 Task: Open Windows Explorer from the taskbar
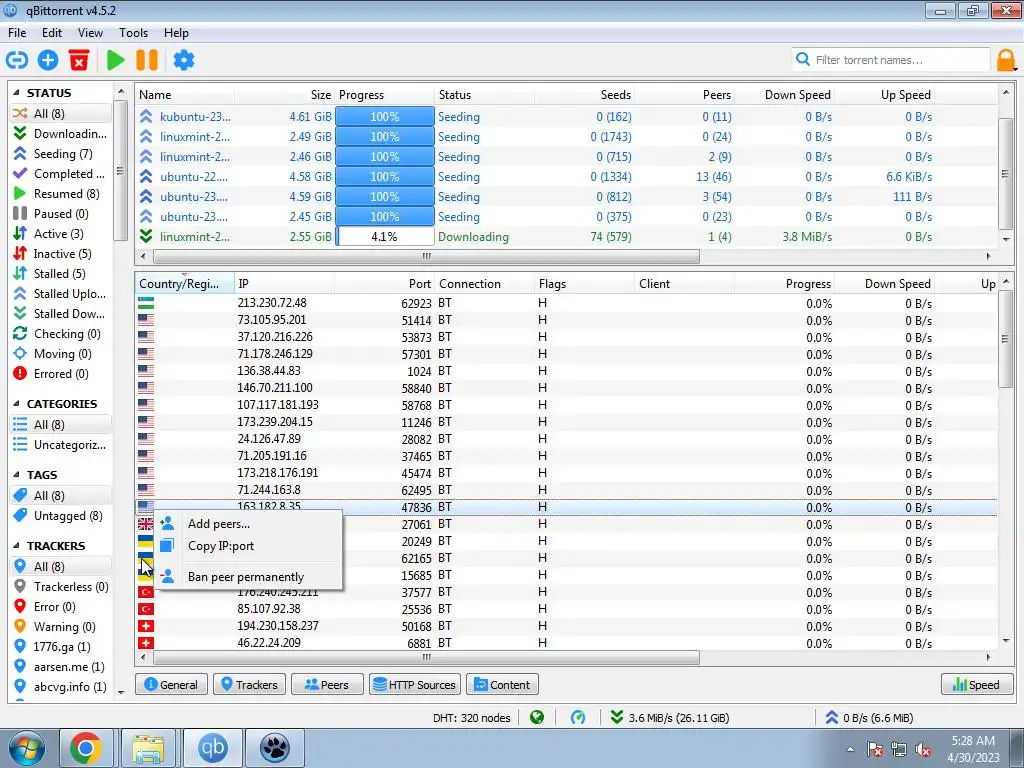point(148,748)
